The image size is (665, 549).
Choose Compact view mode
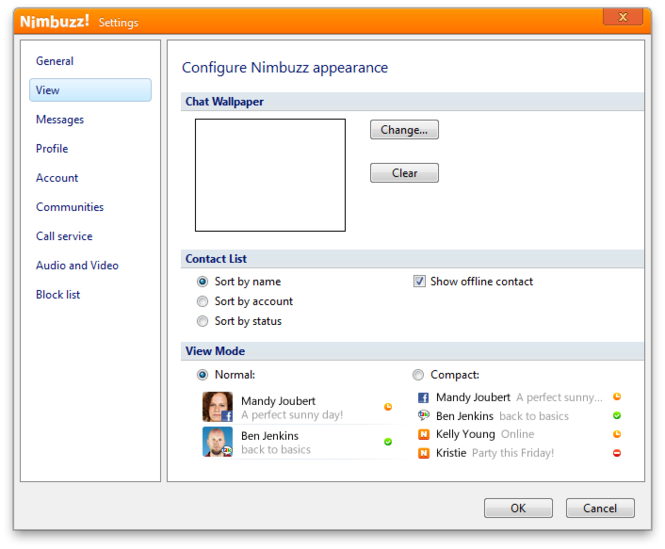418,375
